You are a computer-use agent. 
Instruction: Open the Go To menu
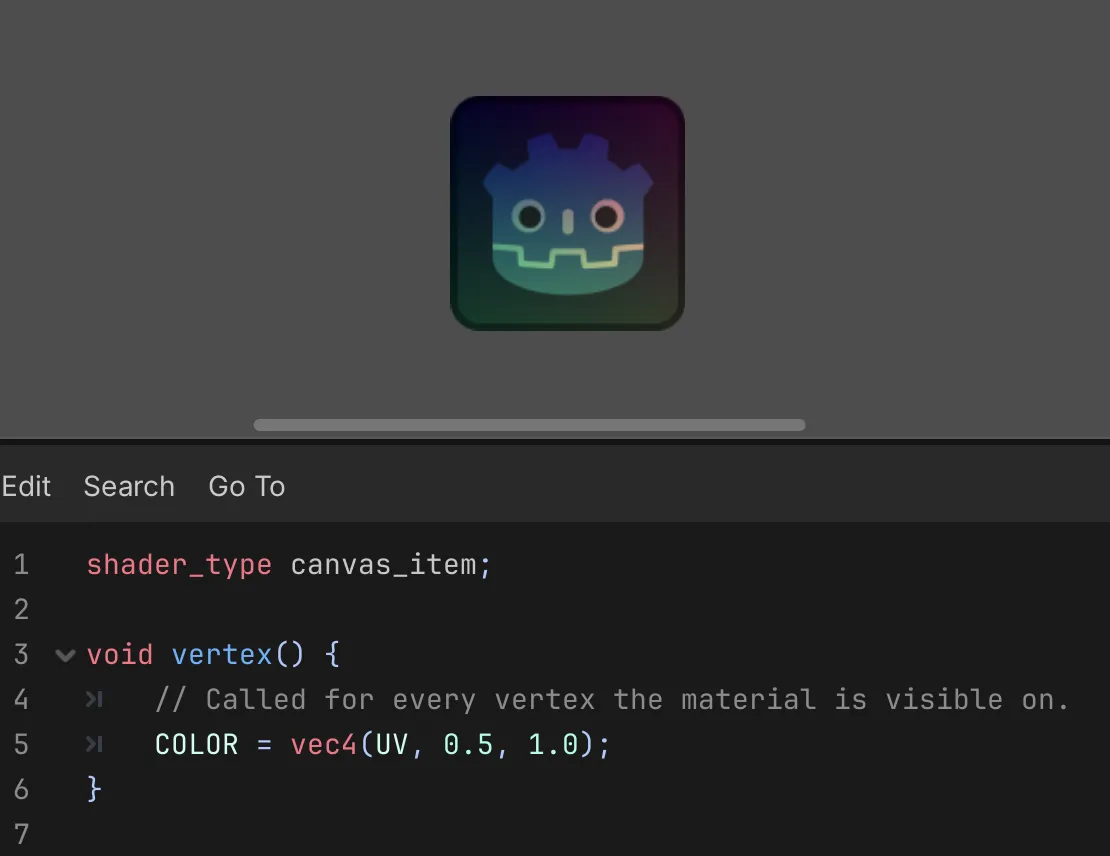tap(246, 486)
